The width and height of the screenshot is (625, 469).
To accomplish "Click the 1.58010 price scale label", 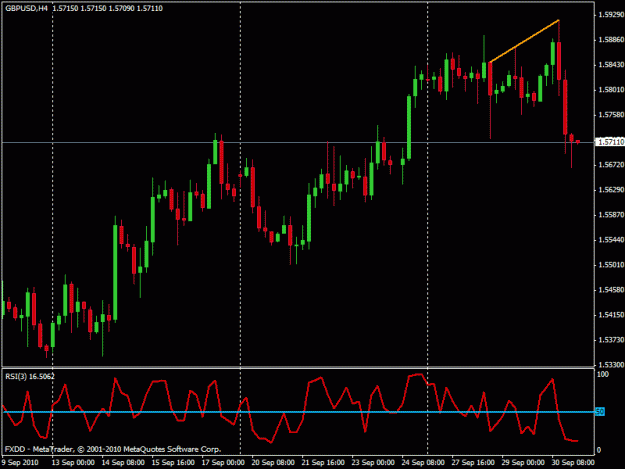I will click(x=611, y=90).
